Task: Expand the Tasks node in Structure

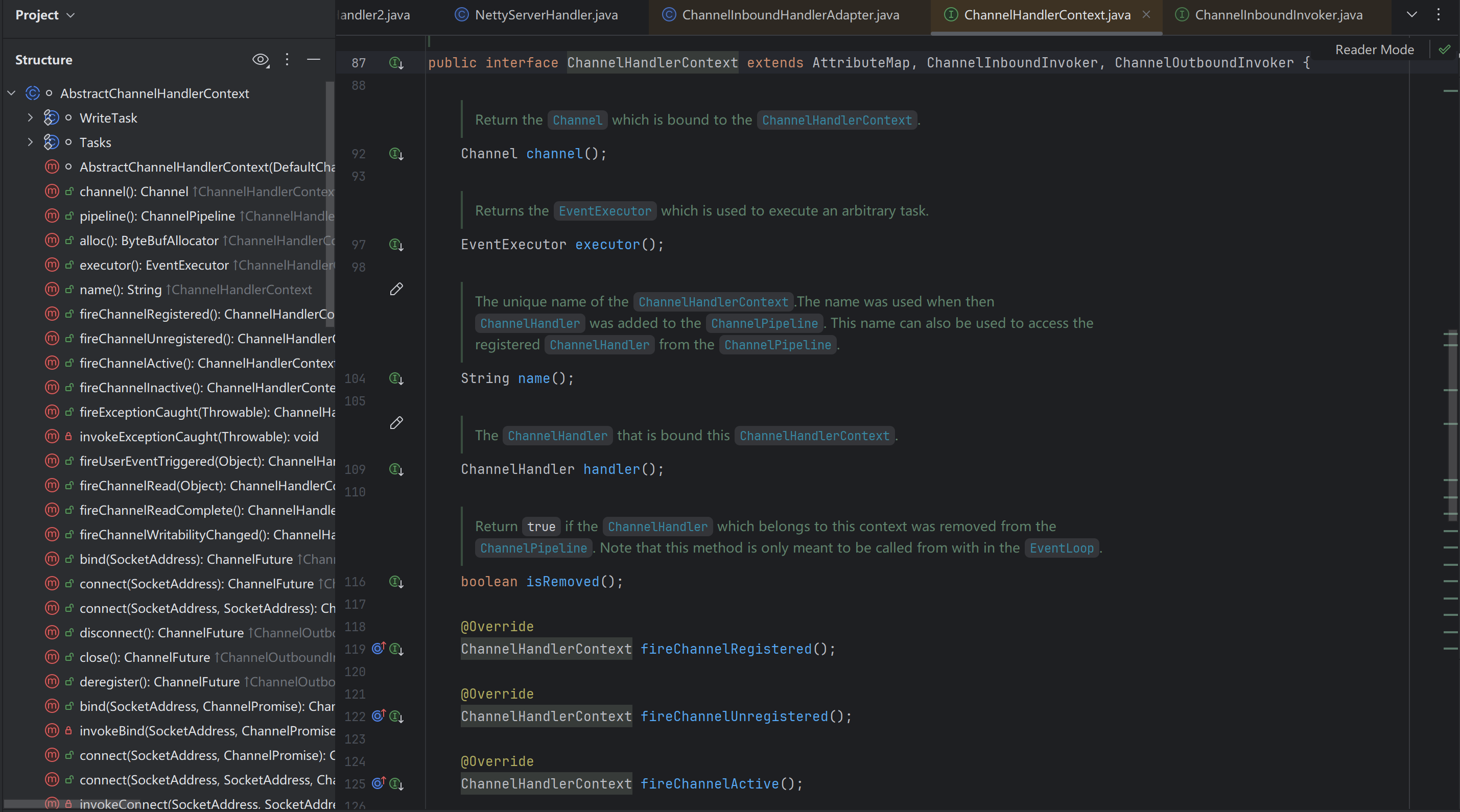Action: [31, 142]
